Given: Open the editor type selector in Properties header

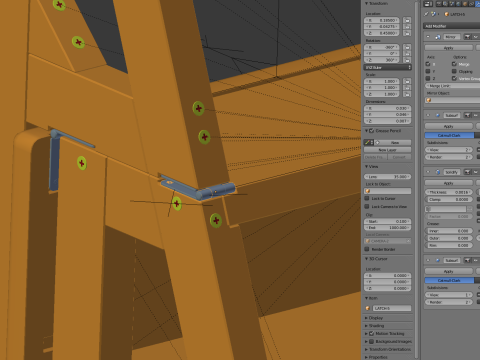Looking at the screenshot, I should 428,4.
